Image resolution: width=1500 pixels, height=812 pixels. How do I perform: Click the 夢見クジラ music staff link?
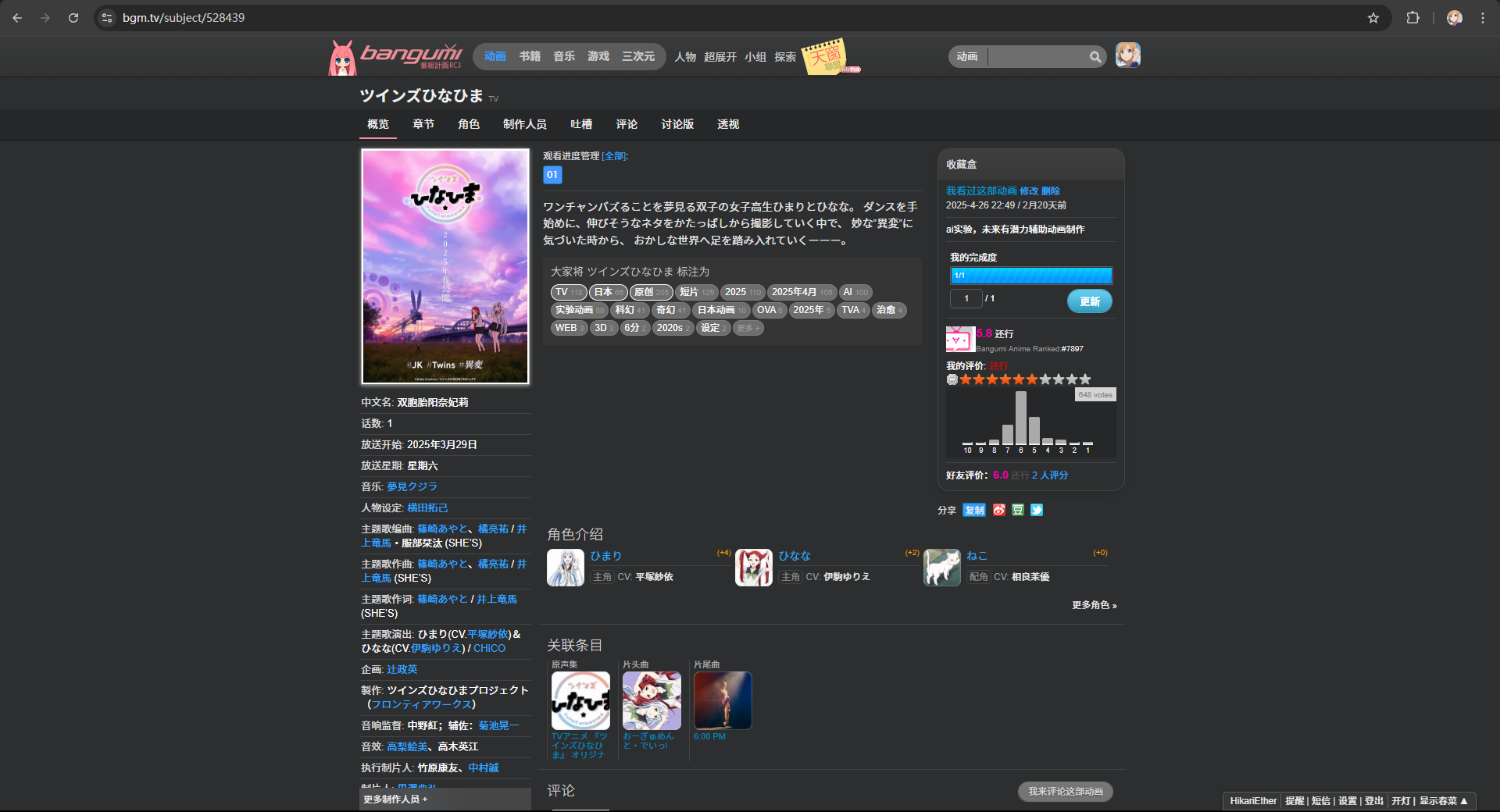(x=412, y=486)
